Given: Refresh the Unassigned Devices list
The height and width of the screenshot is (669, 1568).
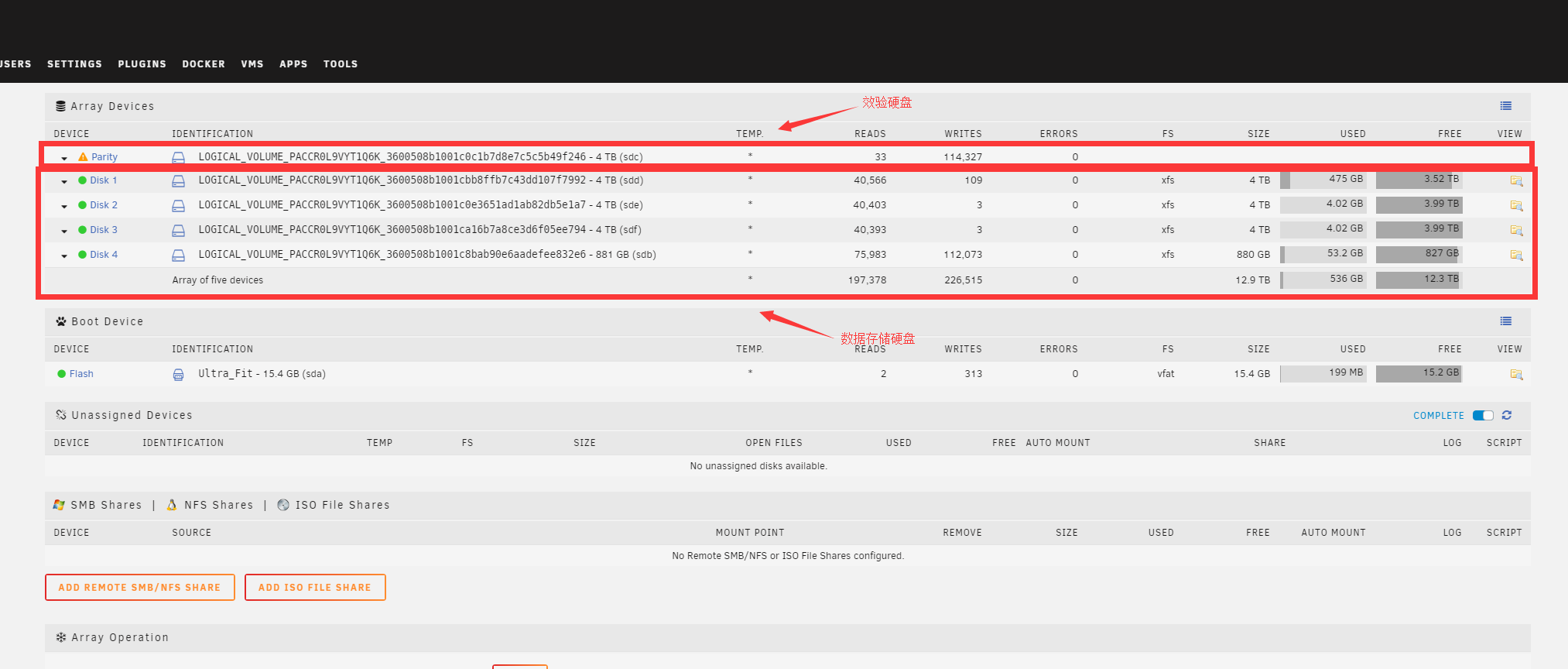Looking at the screenshot, I should pos(1506,416).
